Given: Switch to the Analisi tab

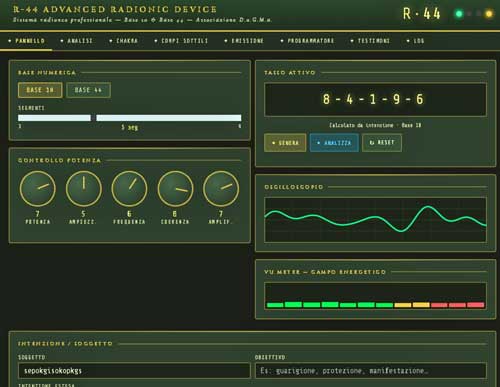Looking at the screenshot, I should point(77,41).
